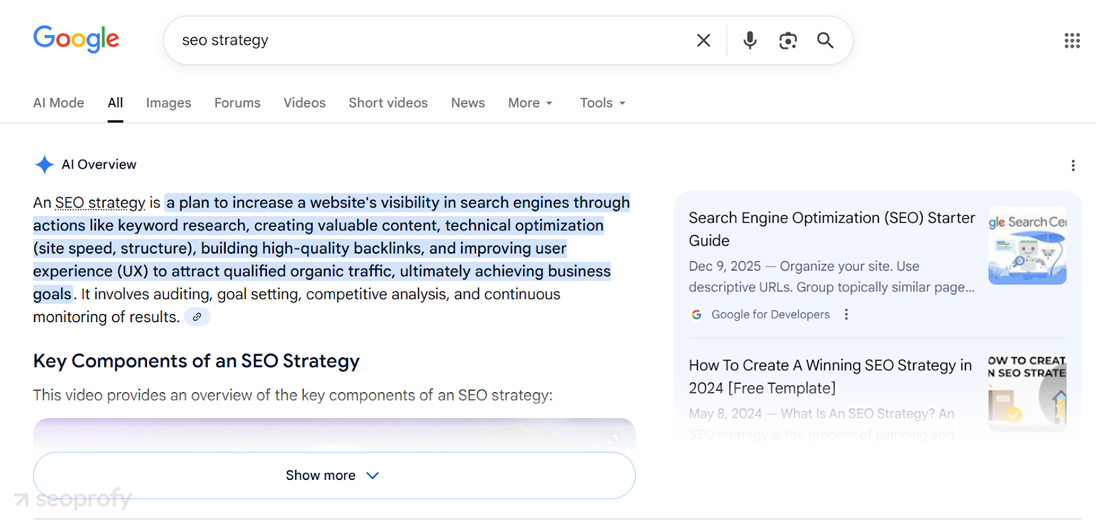Click the 'Dec 9, 2025 — Organize your site' snippet
Image resolution: width=1096 pixels, height=523 pixels.
(x=832, y=277)
